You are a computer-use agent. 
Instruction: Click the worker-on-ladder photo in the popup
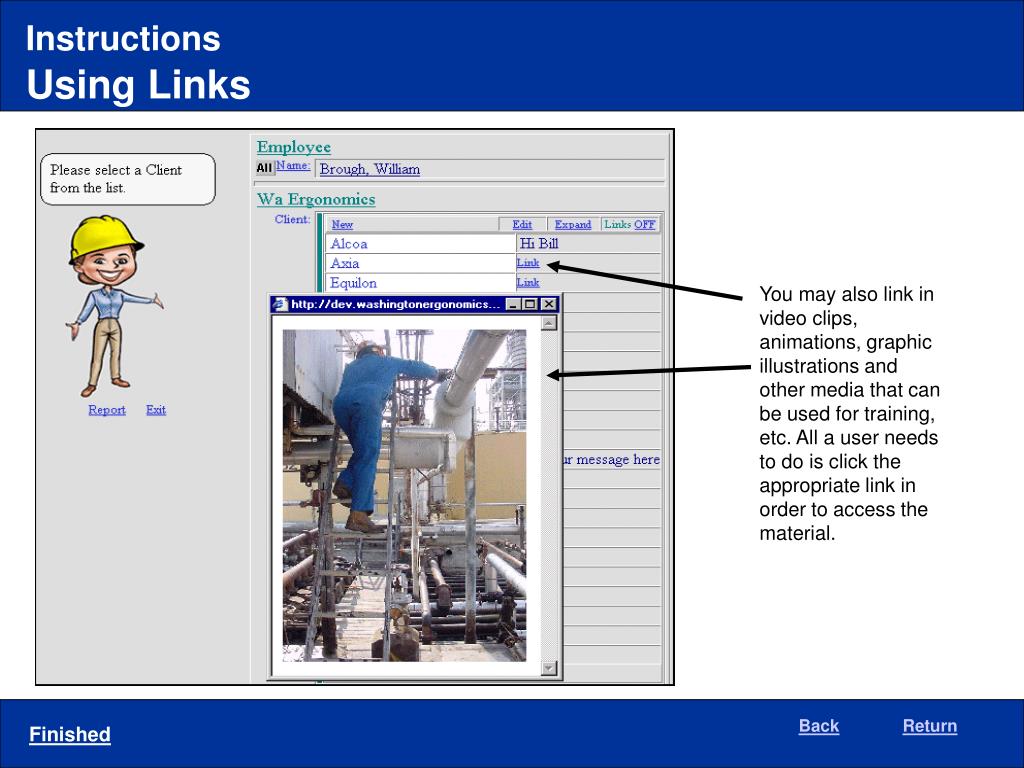click(x=404, y=495)
